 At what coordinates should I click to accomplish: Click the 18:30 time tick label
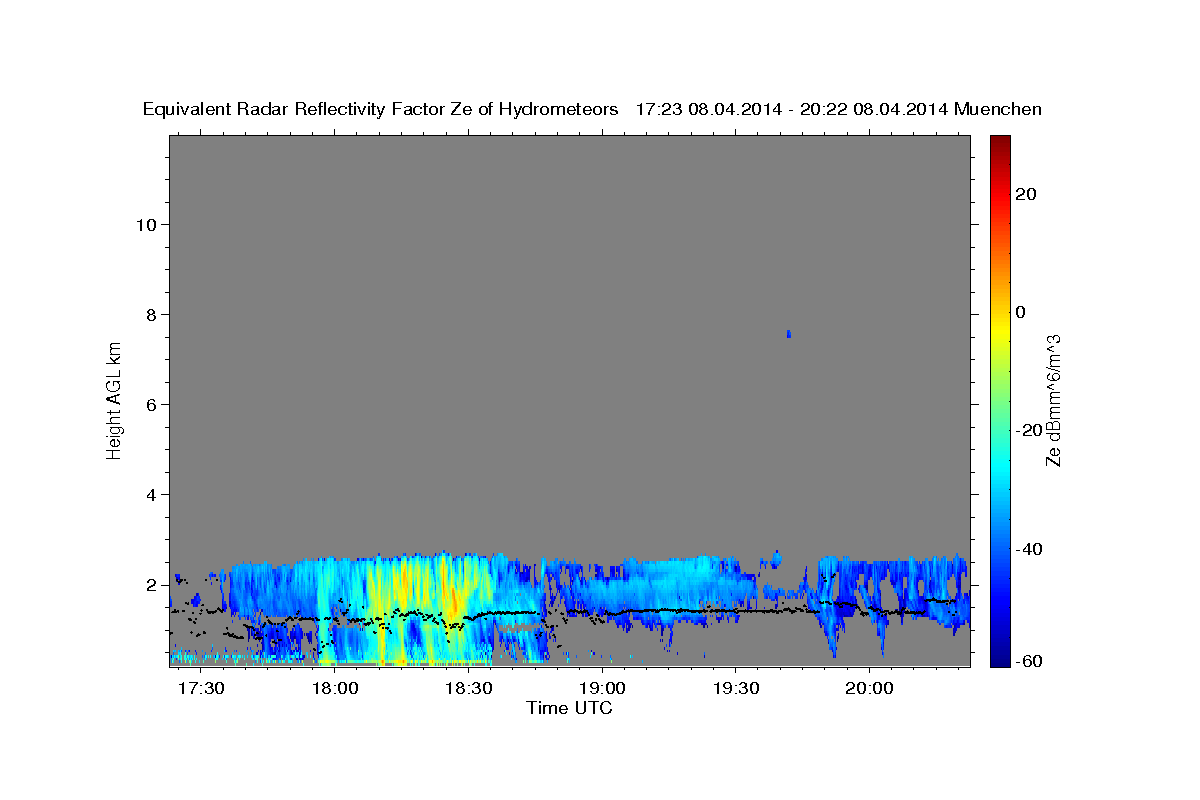point(468,689)
